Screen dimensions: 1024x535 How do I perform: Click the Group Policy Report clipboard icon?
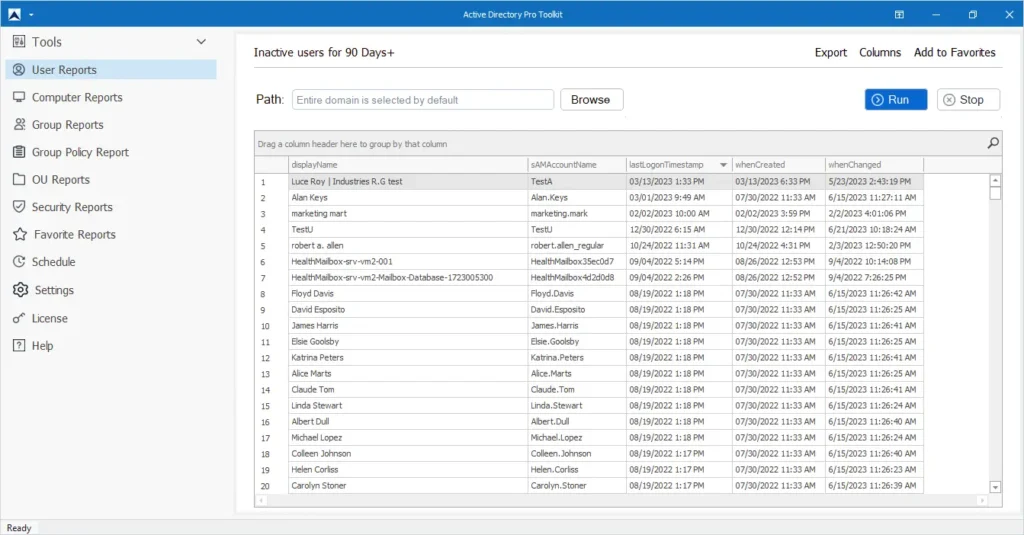[x=19, y=152]
